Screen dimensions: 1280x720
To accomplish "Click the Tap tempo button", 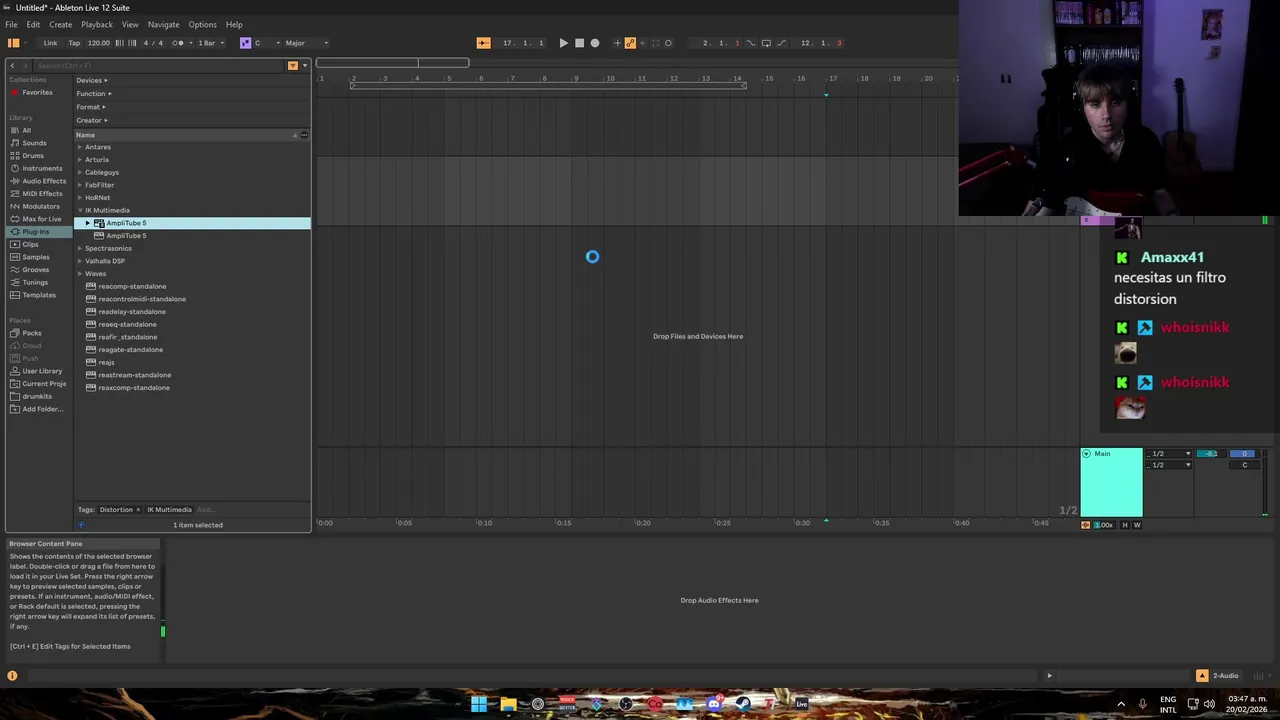I will click(74, 43).
